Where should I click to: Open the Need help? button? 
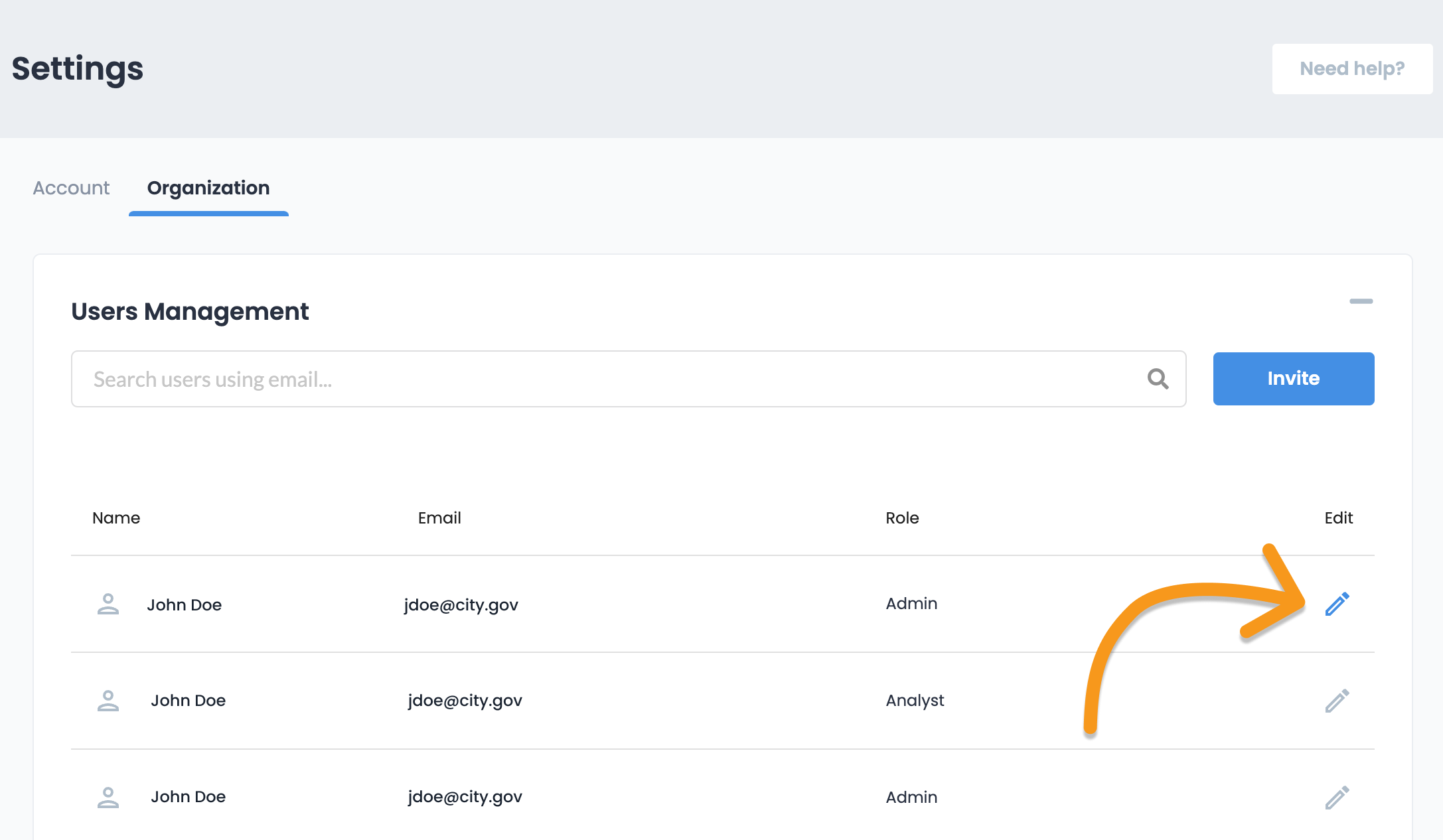tap(1351, 69)
